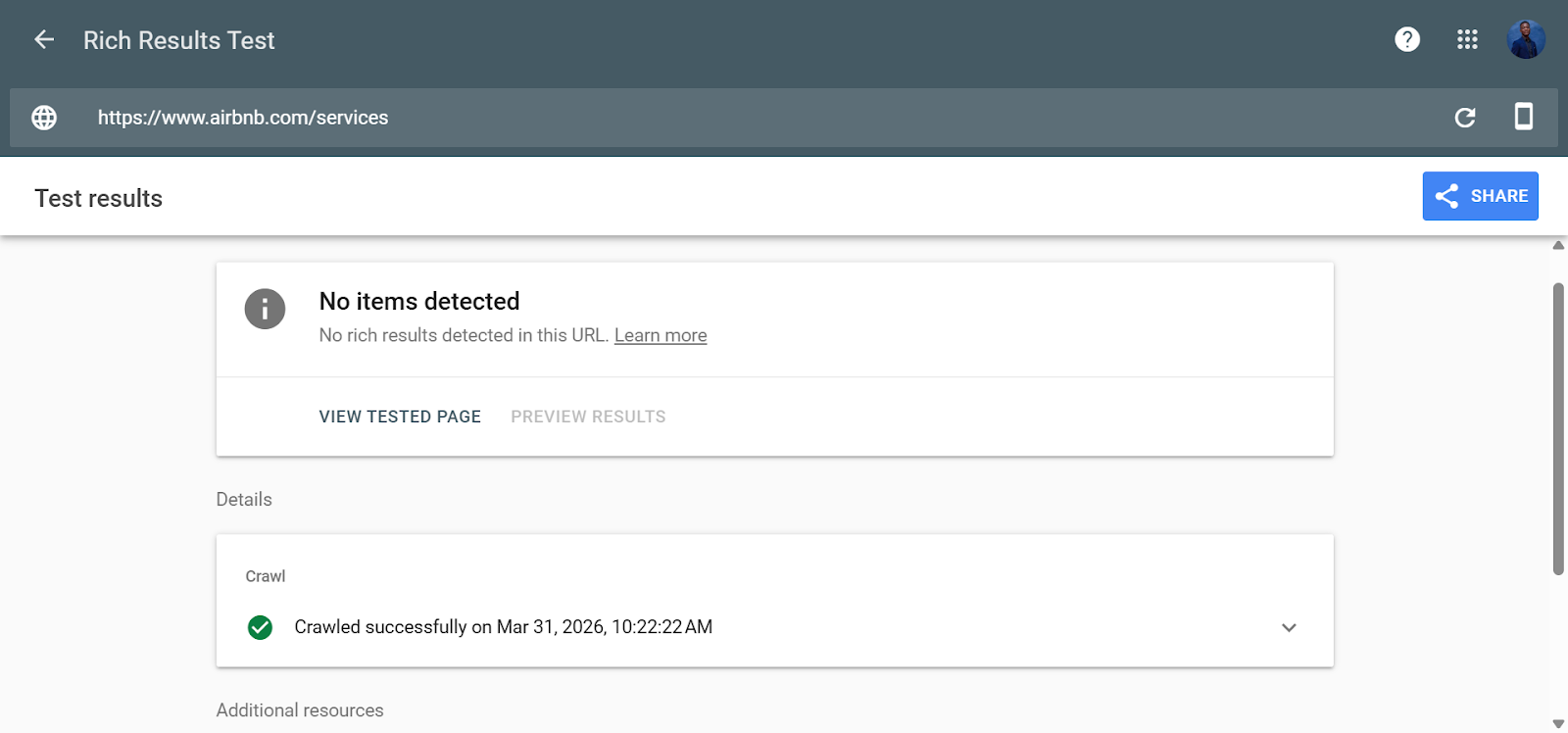
Task: Click the refresh icon to retest the URL
Action: click(x=1464, y=118)
